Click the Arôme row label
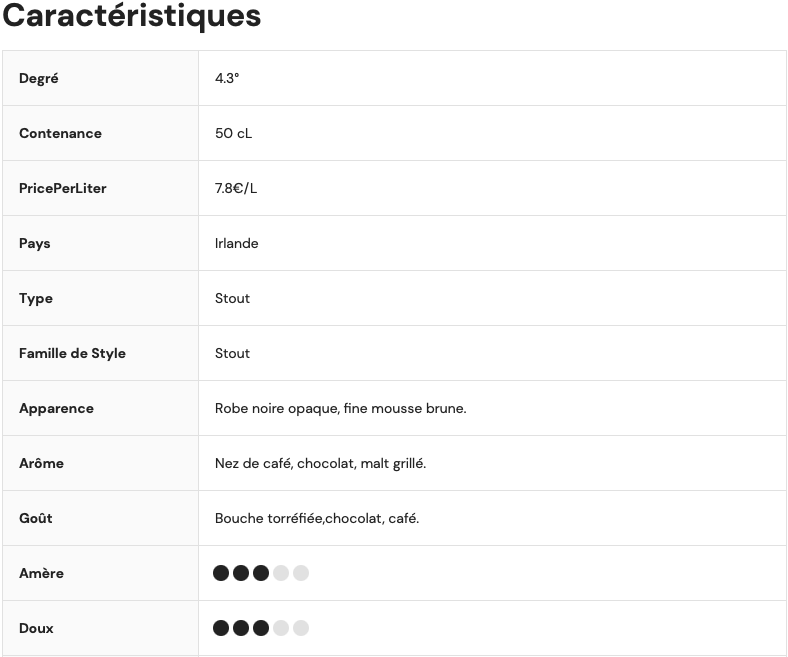 click(x=41, y=463)
